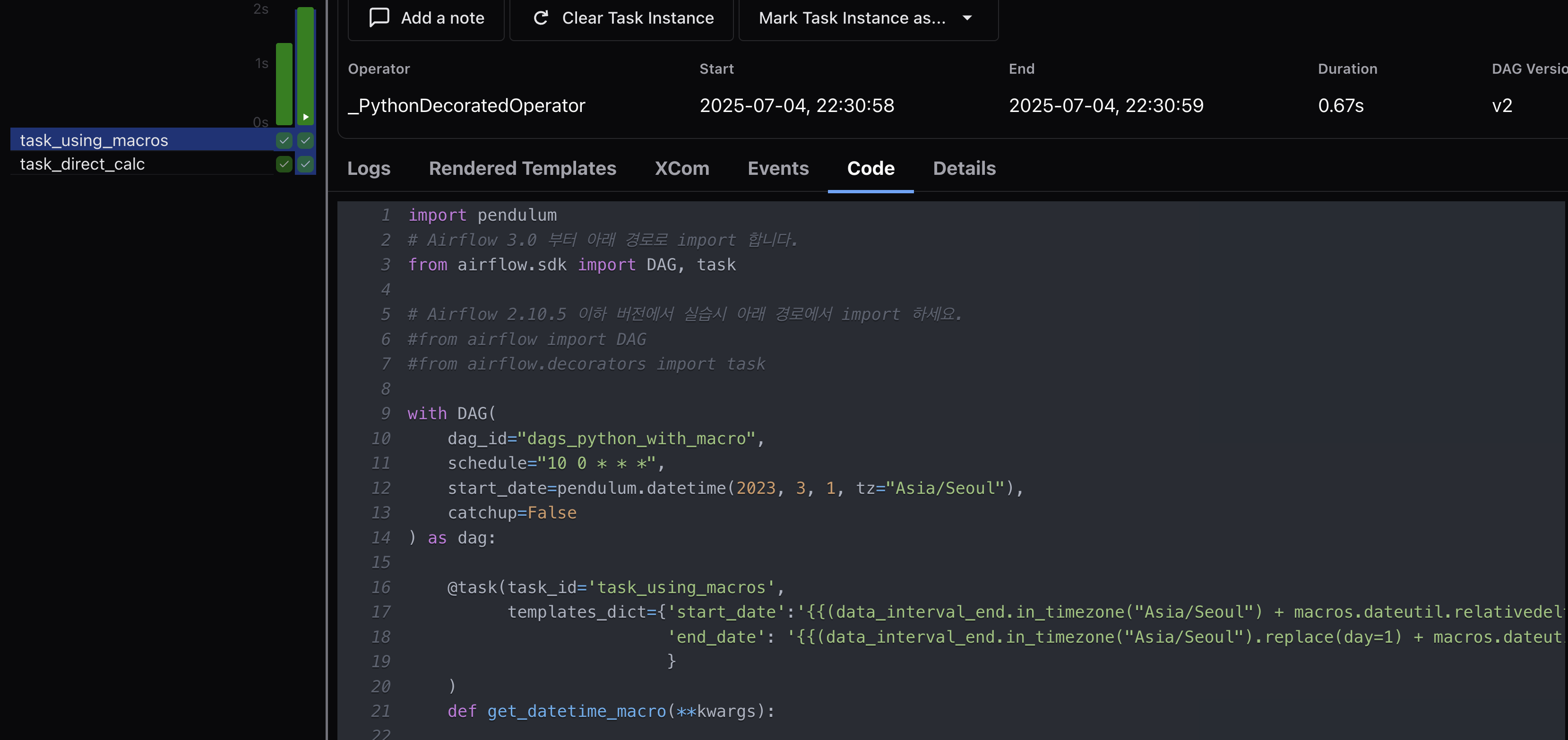Screen dimensions: 1568x740
Task: Click code line 3 'from airflow.sdk import DAG, task'
Action: [x=571, y=264]
